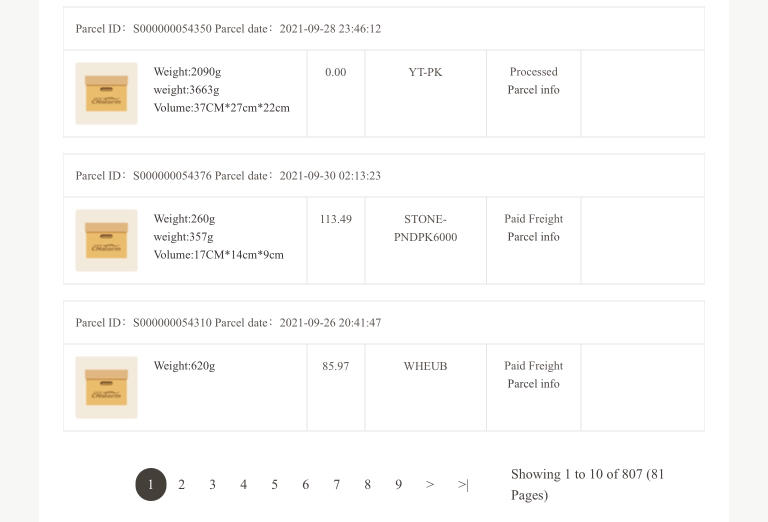Go to page 3
Viewport: 768px width, 522px height.
[x=212, y=485]
